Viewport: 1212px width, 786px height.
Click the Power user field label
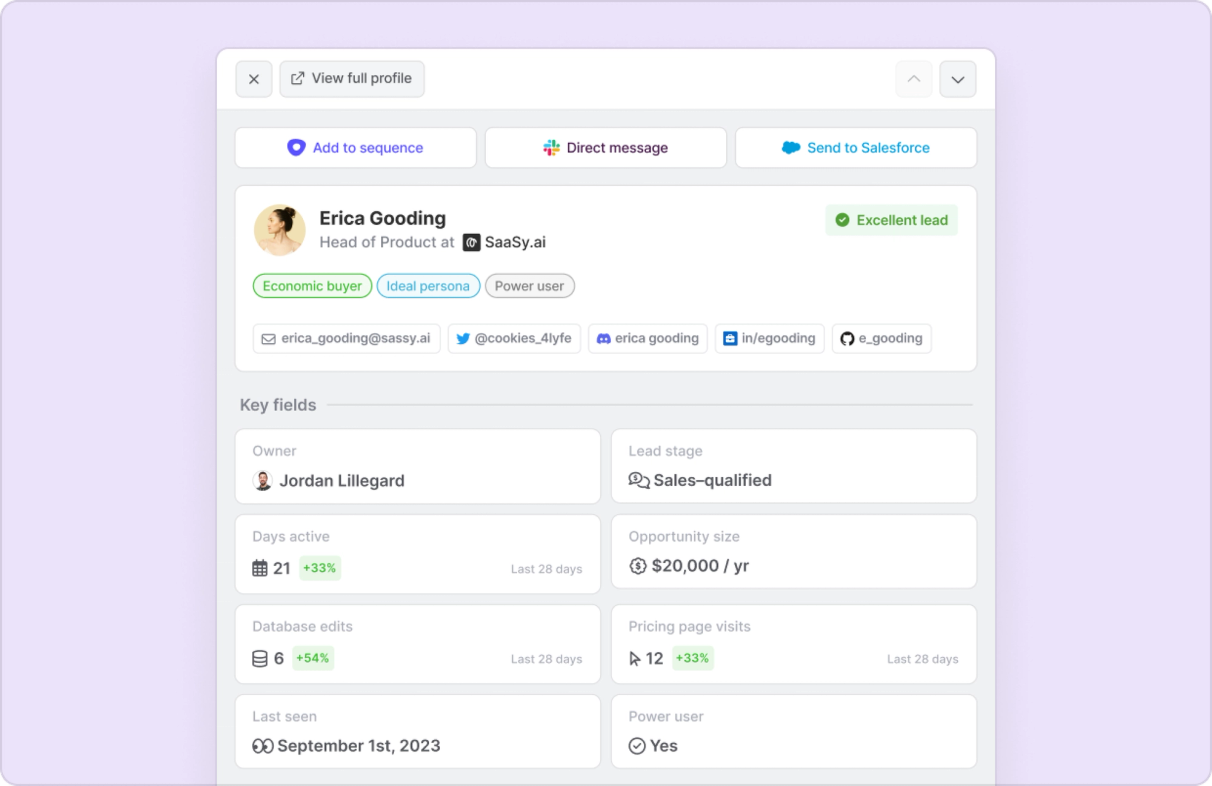tap(666, 717)
